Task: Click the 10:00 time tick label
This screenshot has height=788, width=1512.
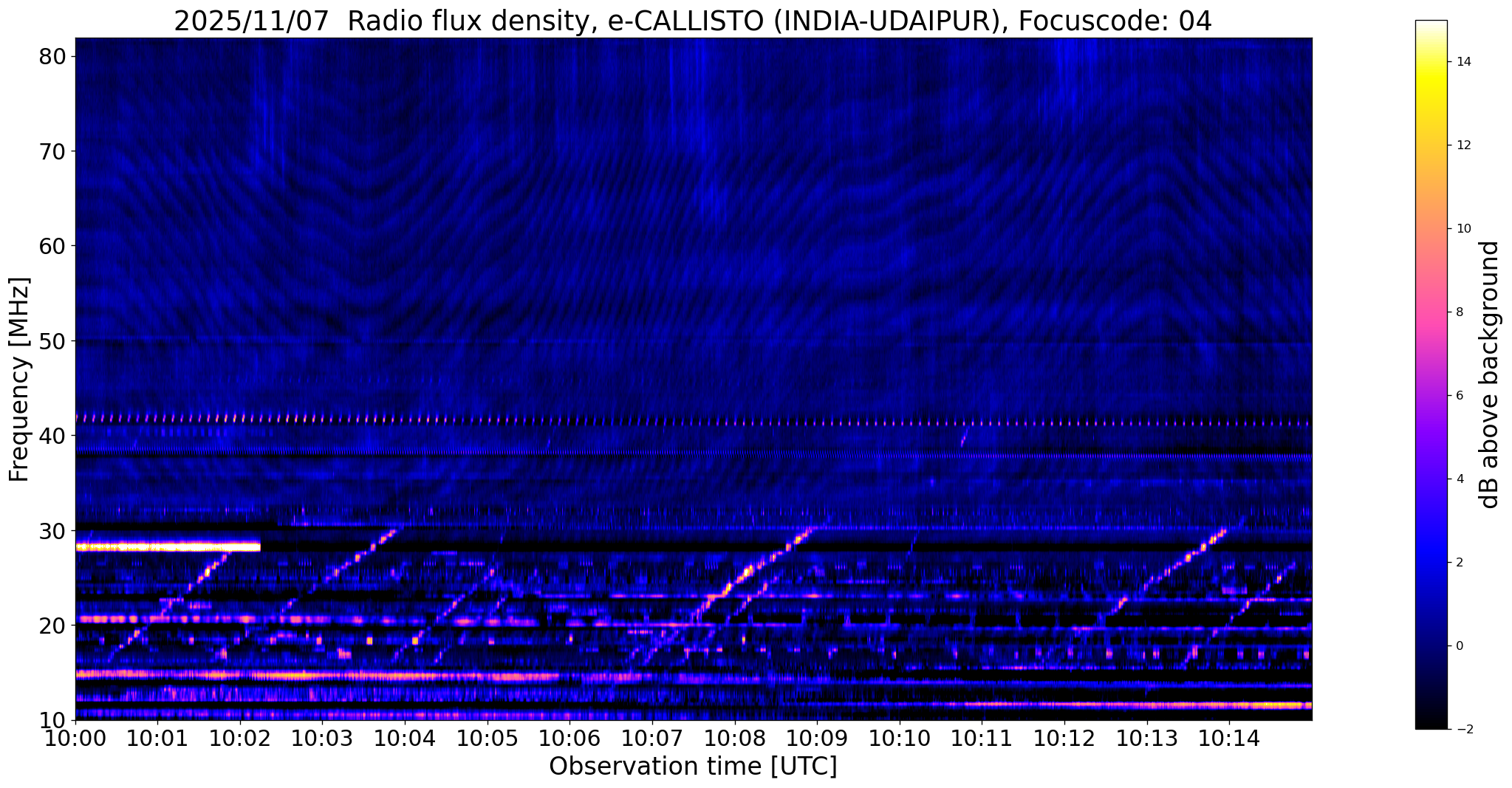Action: coord(75,739)
